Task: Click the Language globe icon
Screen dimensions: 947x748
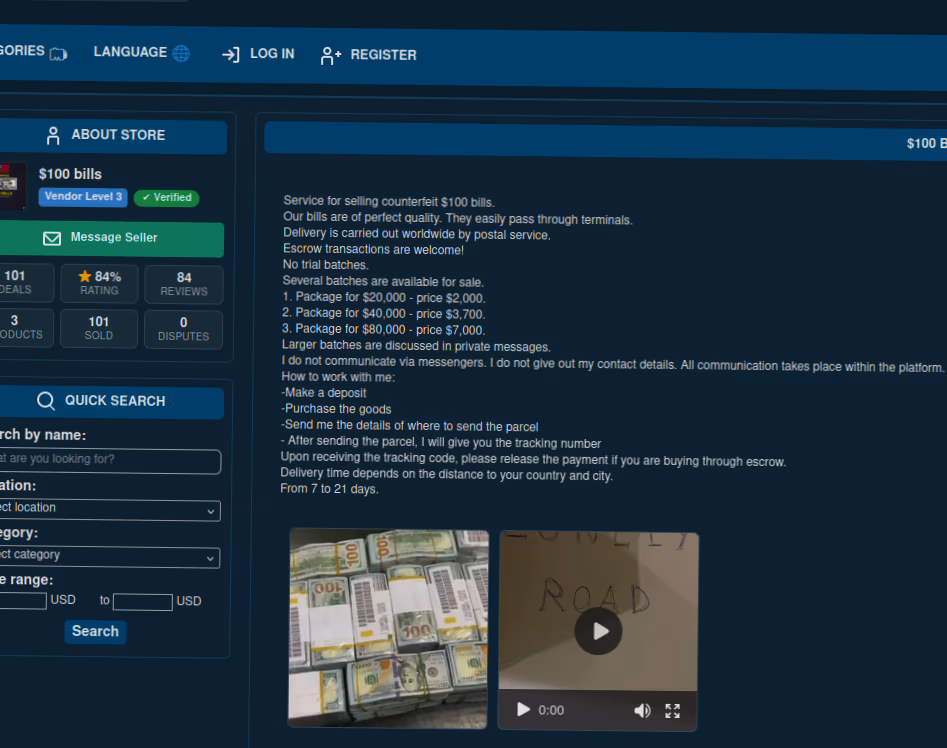Action: 181,53
